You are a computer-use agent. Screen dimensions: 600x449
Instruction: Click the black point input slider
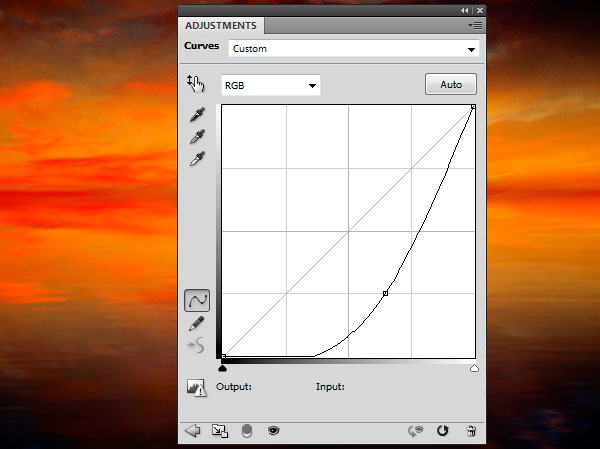click(222, 368)
